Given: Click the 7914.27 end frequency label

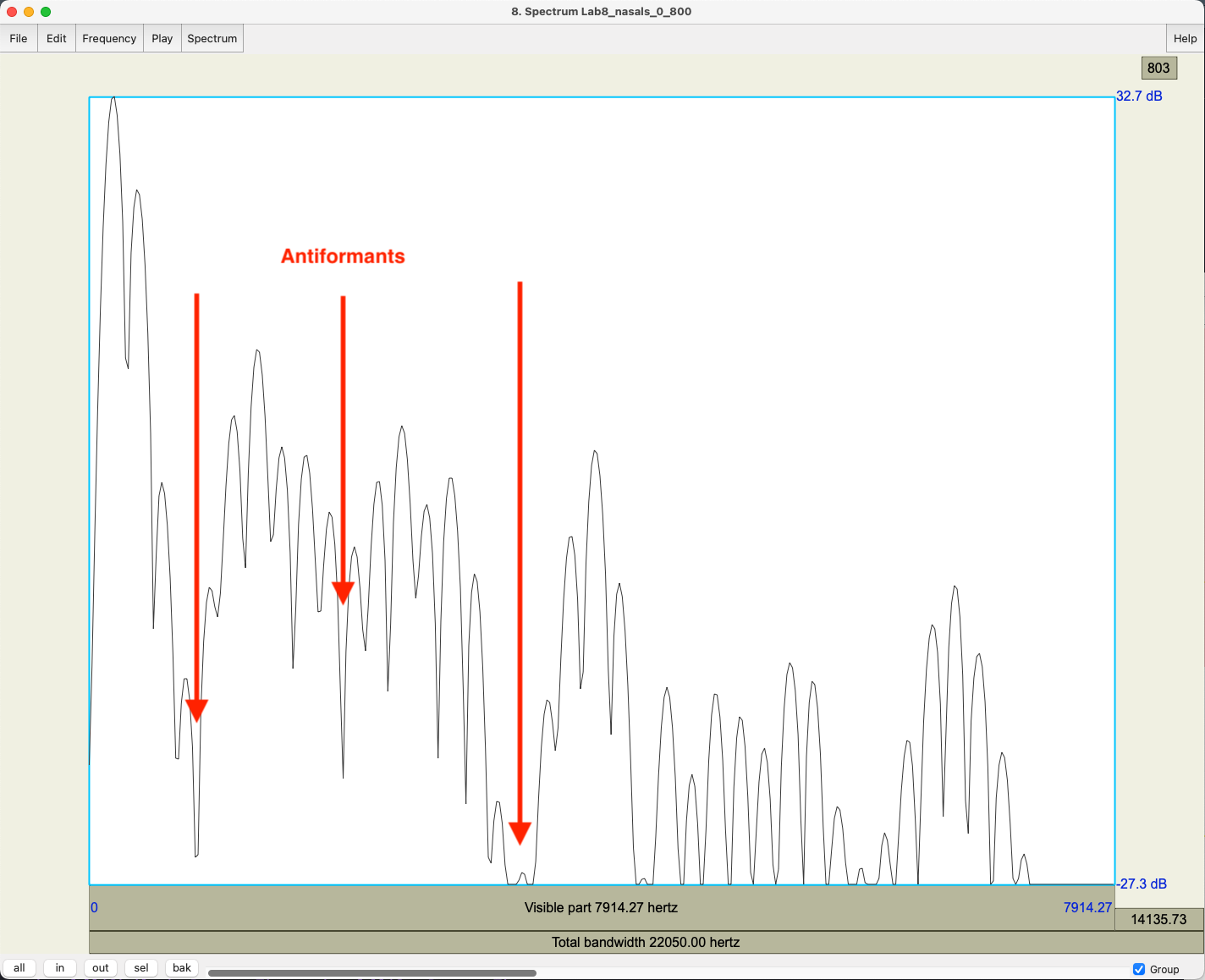Looking at the screenshot, I should 1087,907.
